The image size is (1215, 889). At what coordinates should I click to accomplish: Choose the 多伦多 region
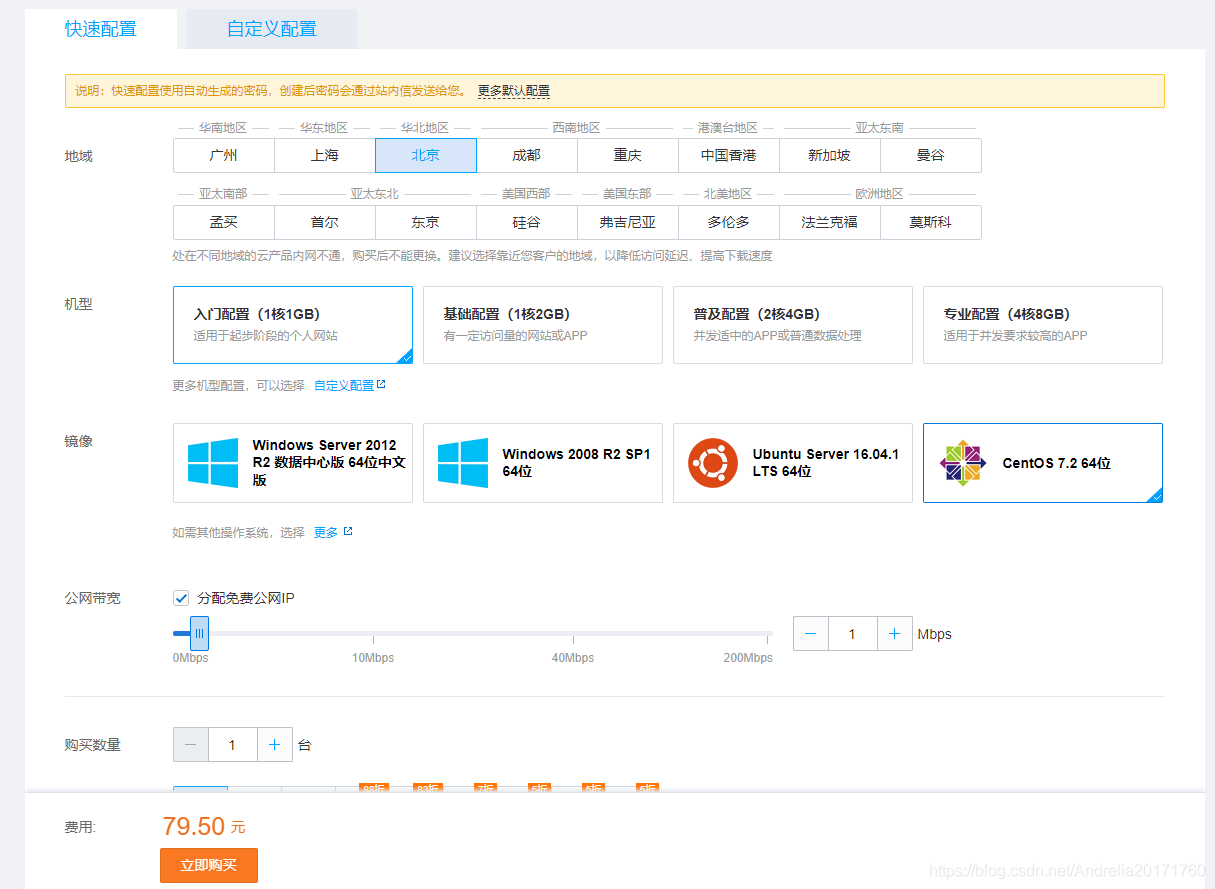[729, 223]
